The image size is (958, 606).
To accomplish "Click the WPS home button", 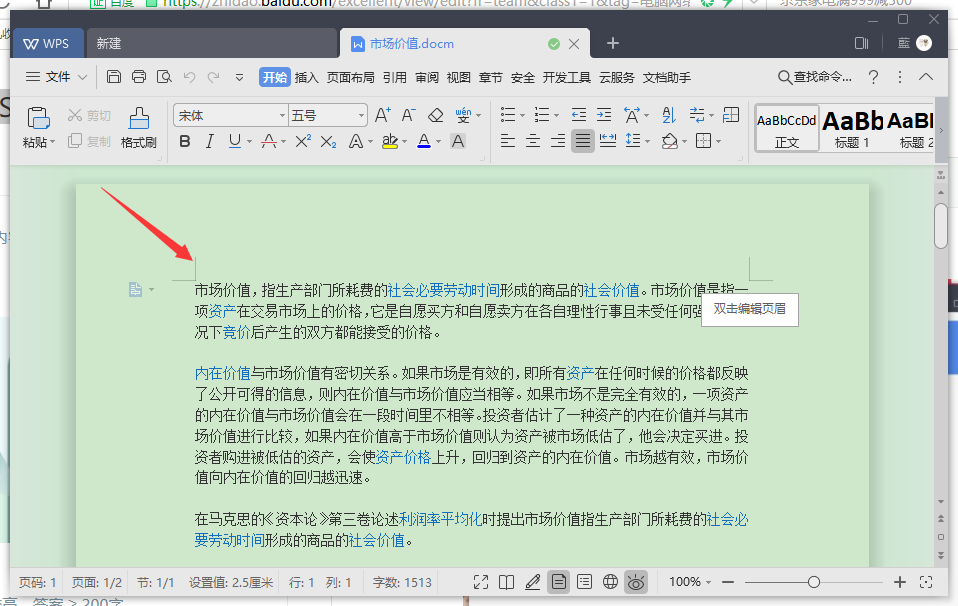I will [x=48, y=44].
